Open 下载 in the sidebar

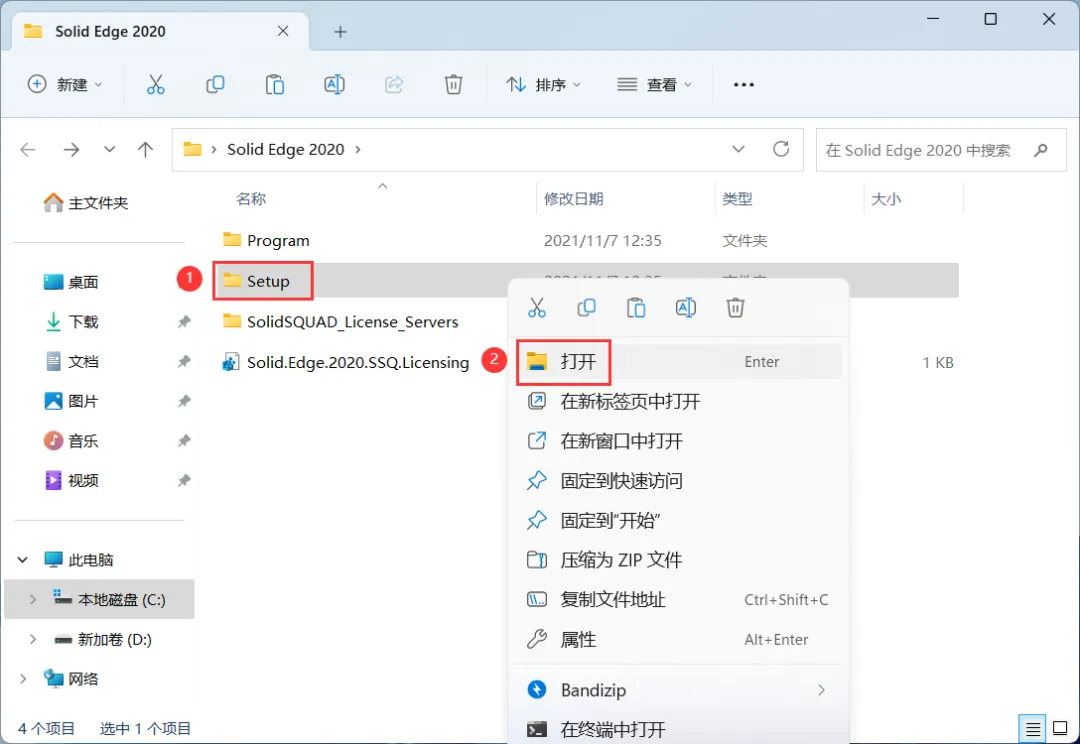click(x=71, y=322)
